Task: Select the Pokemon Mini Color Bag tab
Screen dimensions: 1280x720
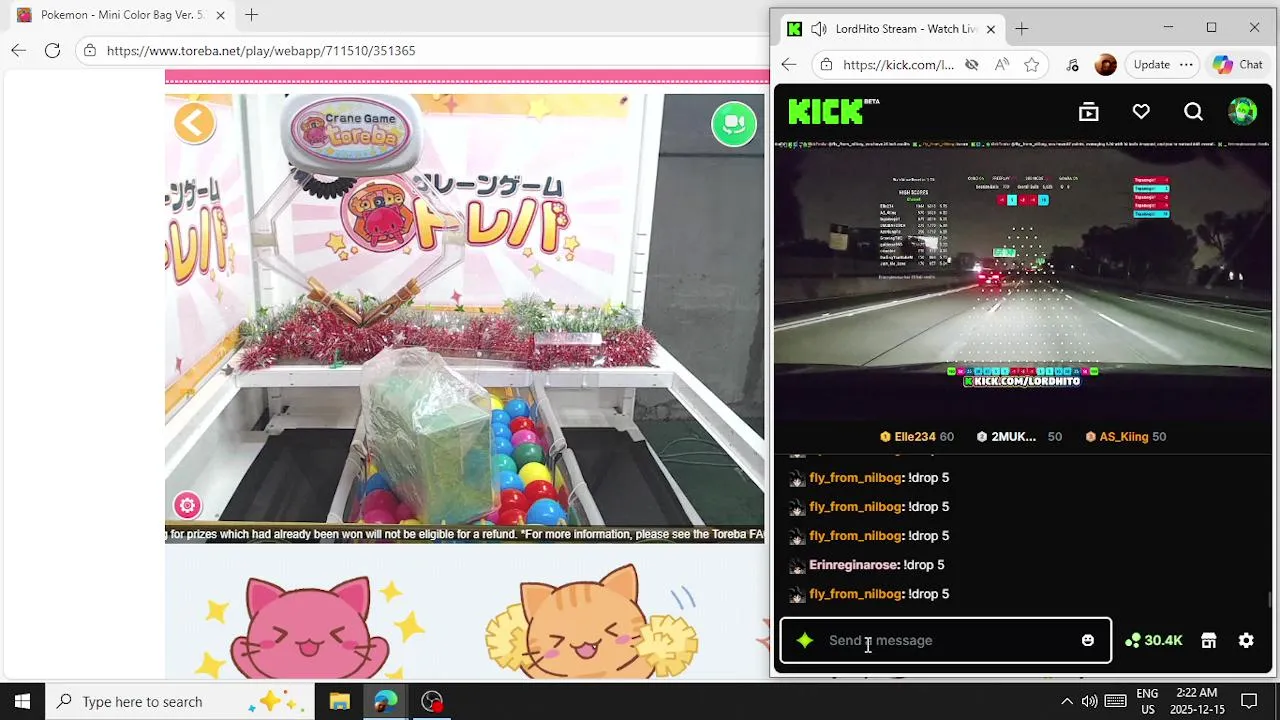Action: point(120,15)
